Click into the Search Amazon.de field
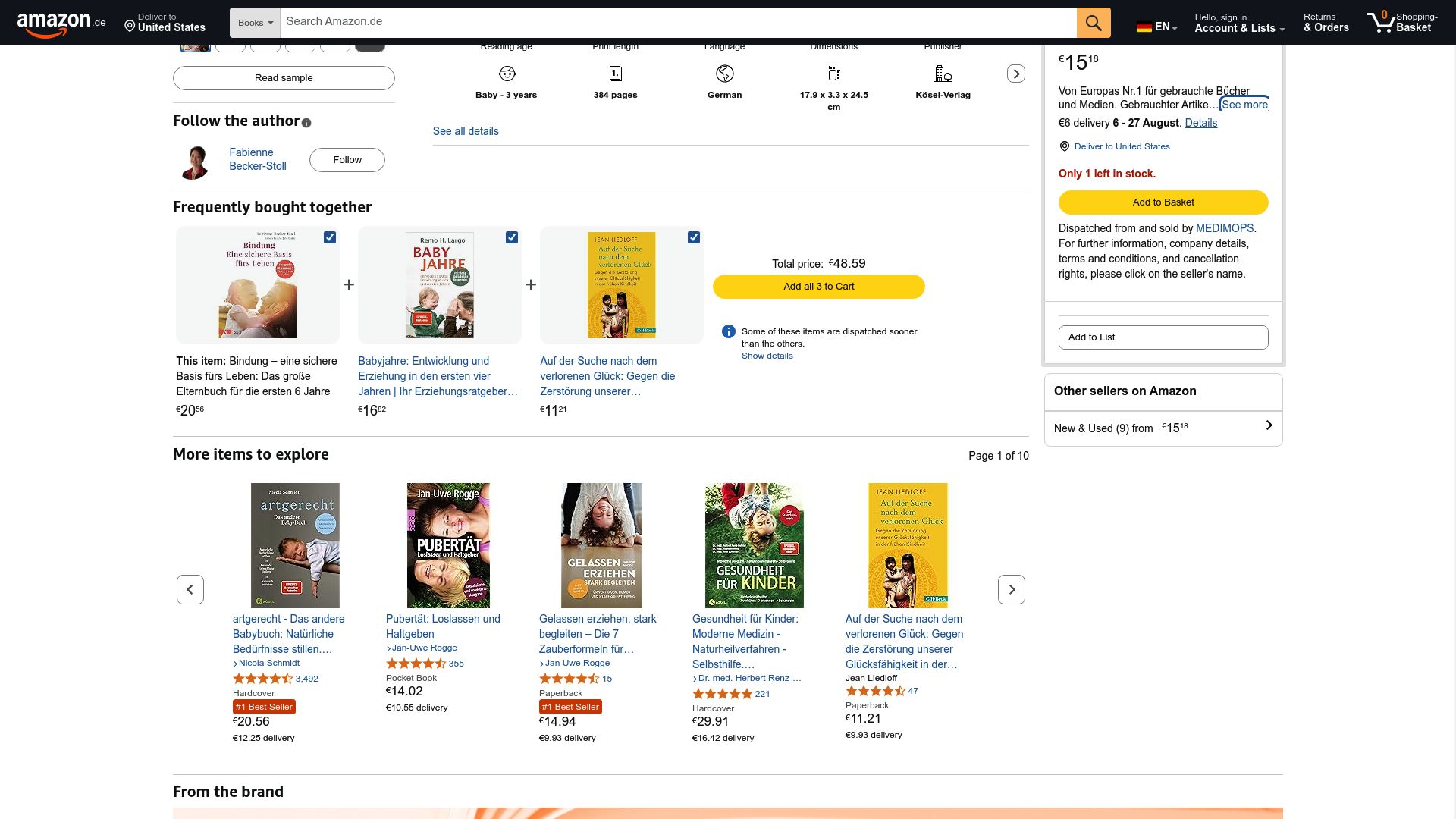Viewport: 1456px width, 819px height. [678, 23]
